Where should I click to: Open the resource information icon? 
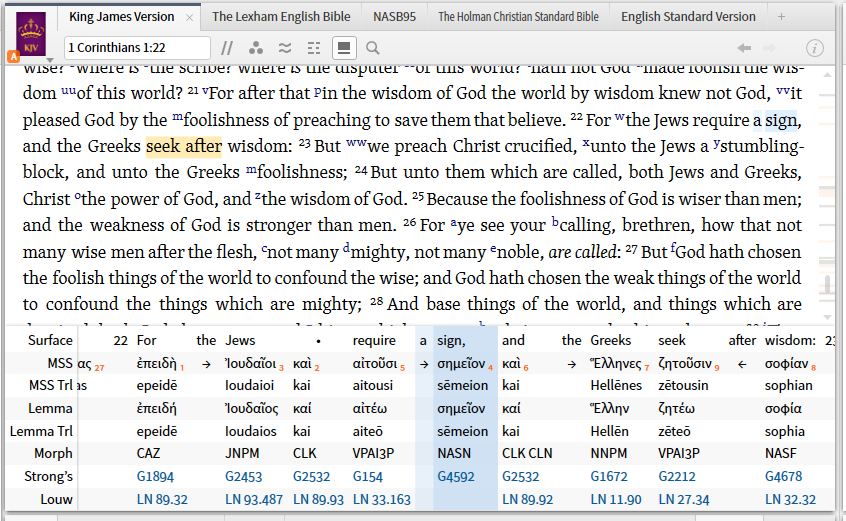[814, 48]
